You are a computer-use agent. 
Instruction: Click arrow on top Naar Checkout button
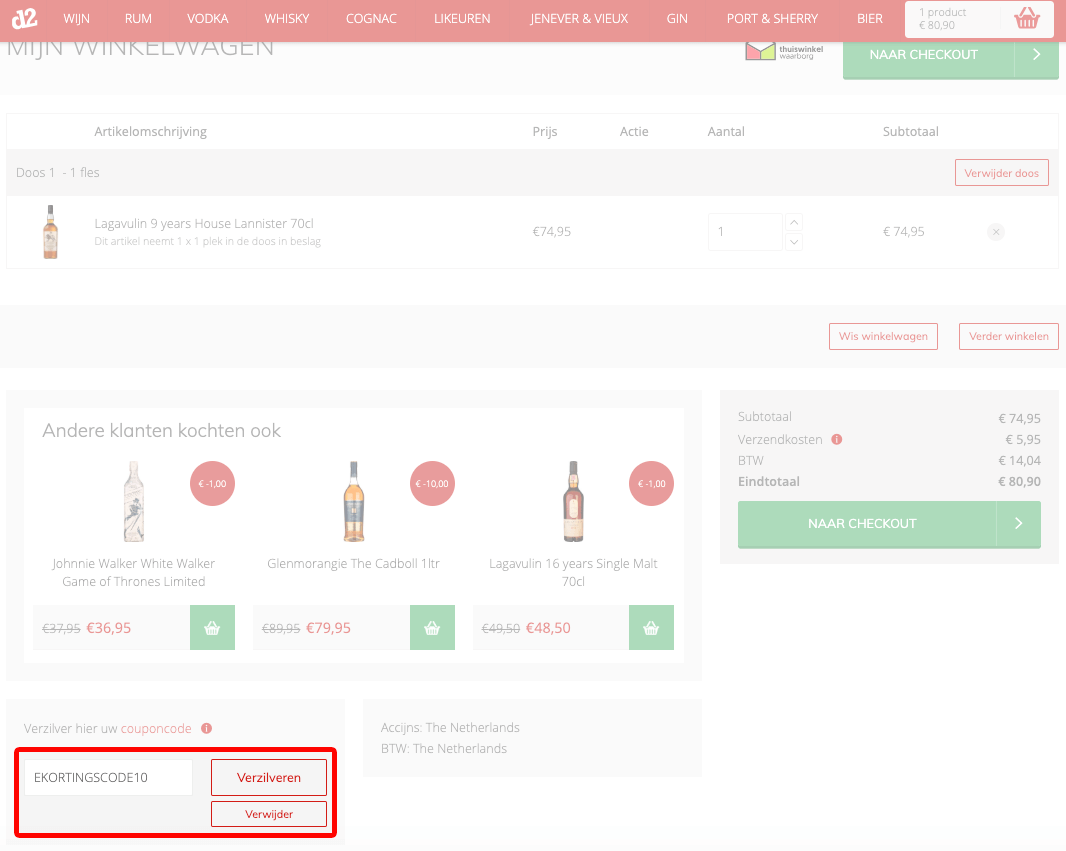(1036, 54)
